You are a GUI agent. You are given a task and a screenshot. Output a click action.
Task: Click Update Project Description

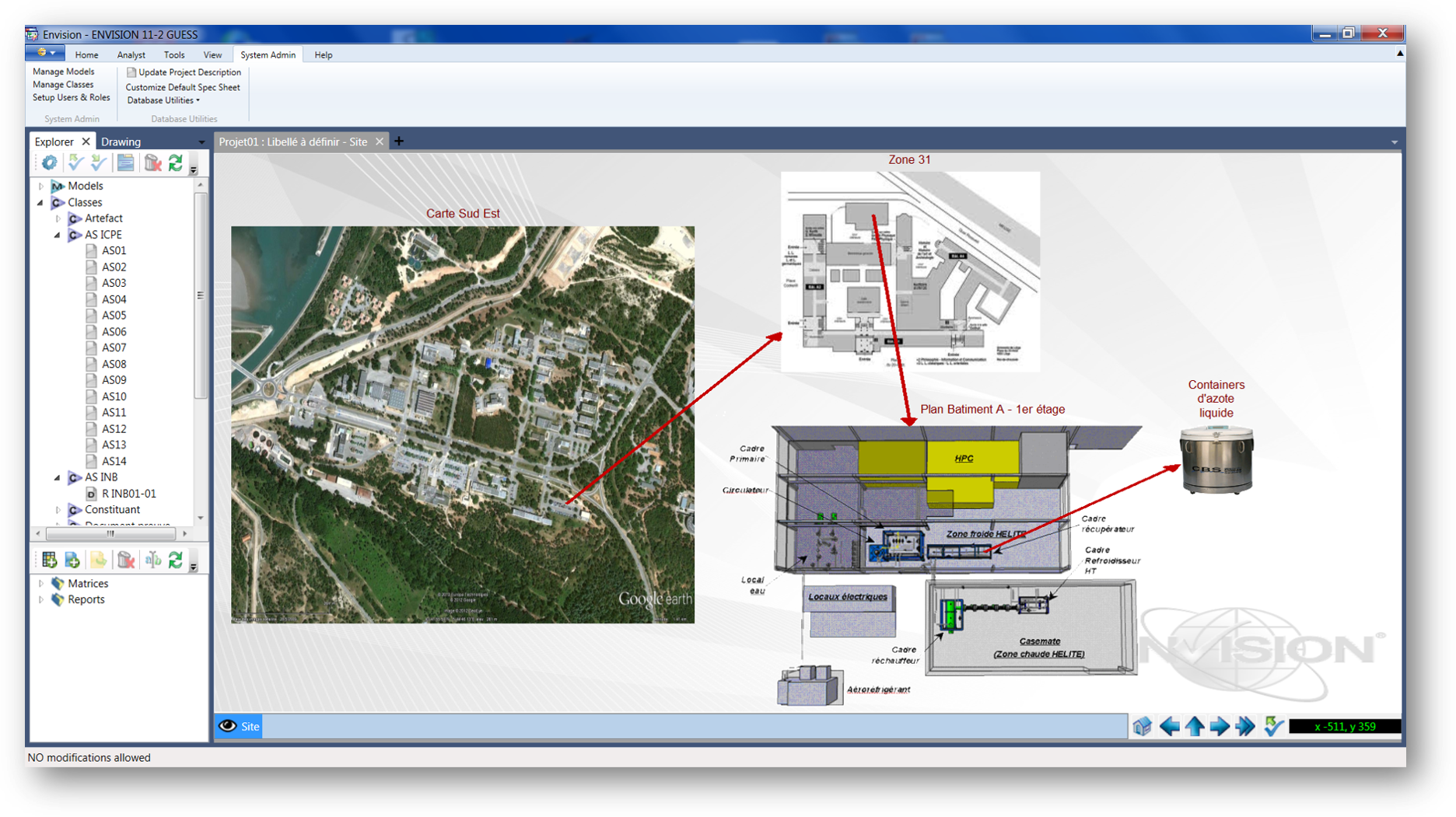click(189, 72)
